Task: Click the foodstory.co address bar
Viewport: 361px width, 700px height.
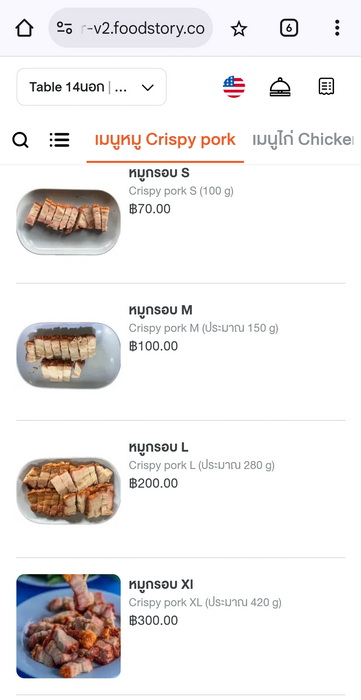Action: pyautogui.click(x=131, y=28)
